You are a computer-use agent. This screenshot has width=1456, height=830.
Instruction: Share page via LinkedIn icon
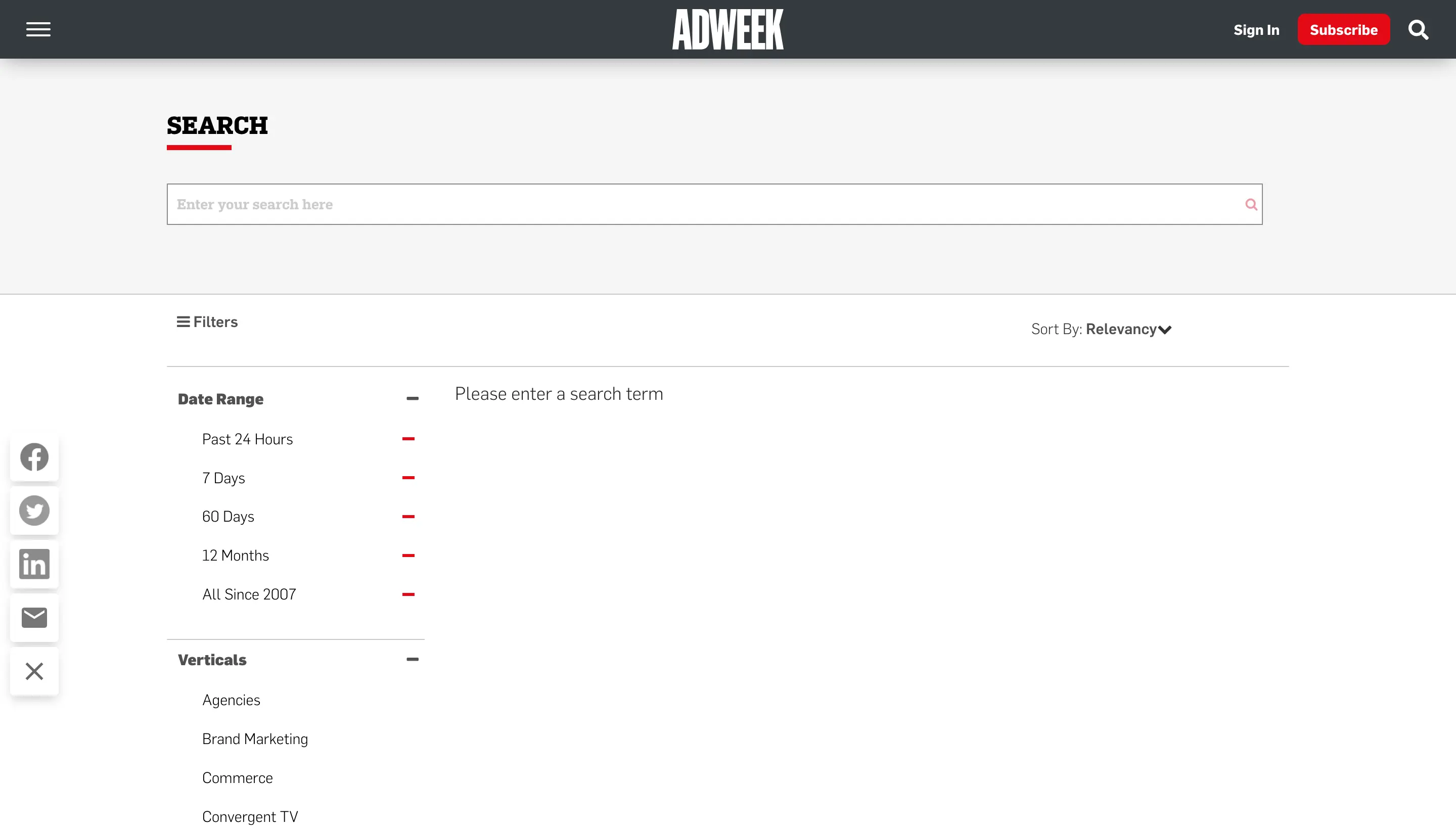(x=34, y=564)
